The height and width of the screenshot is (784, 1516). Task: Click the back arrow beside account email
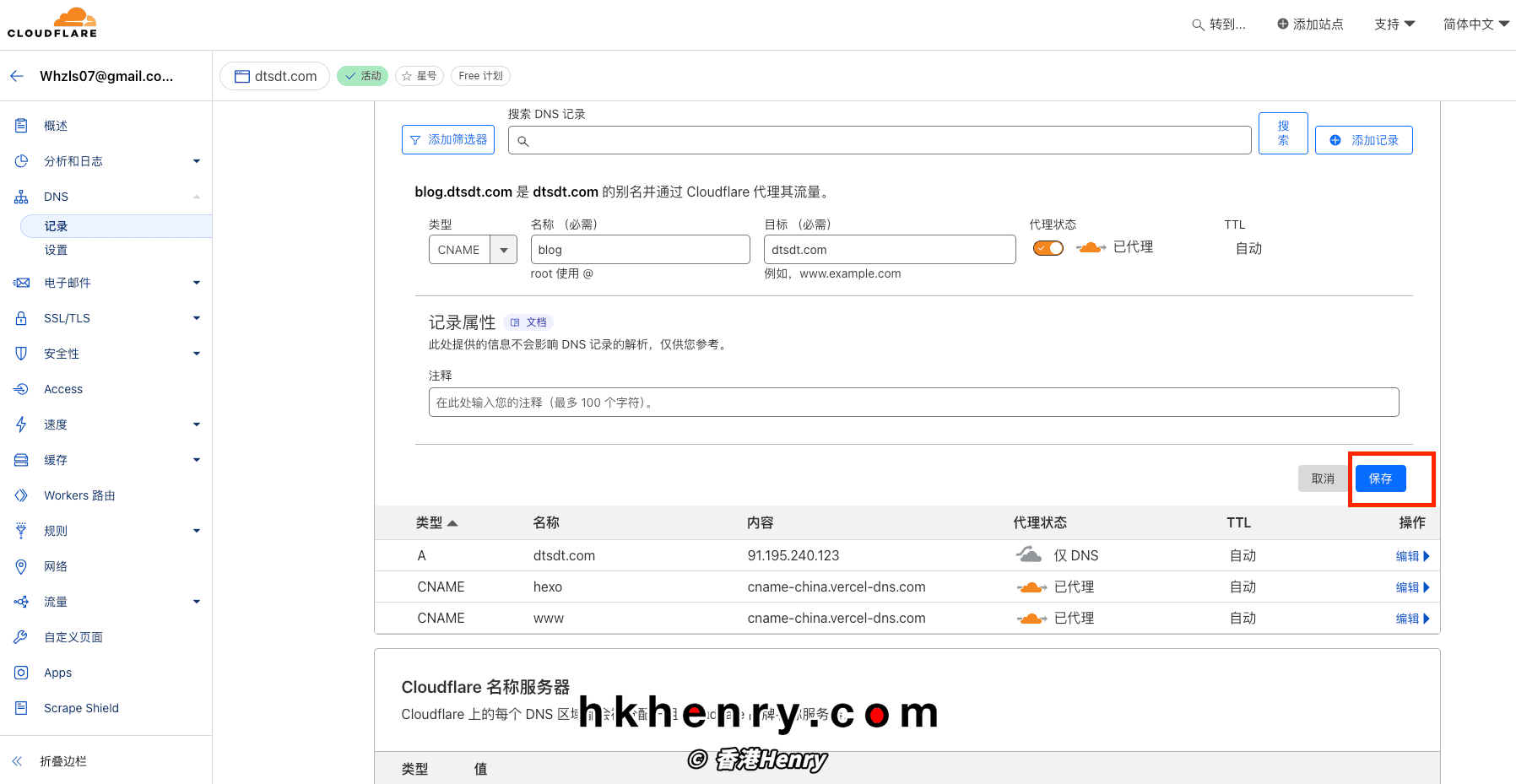pos(17,76)
